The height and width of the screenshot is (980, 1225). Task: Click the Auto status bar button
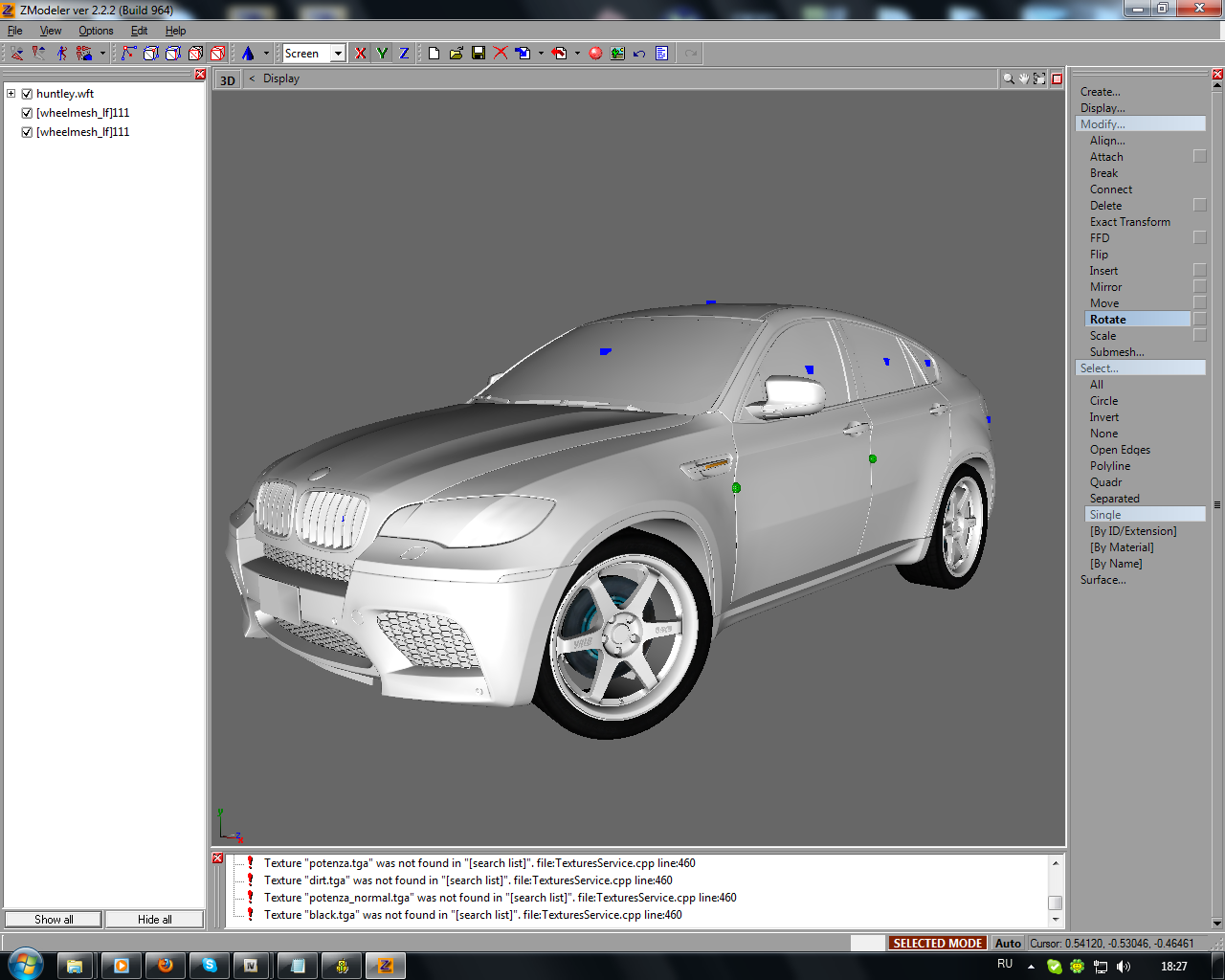pyautogui.click(x=1008, y=943)
